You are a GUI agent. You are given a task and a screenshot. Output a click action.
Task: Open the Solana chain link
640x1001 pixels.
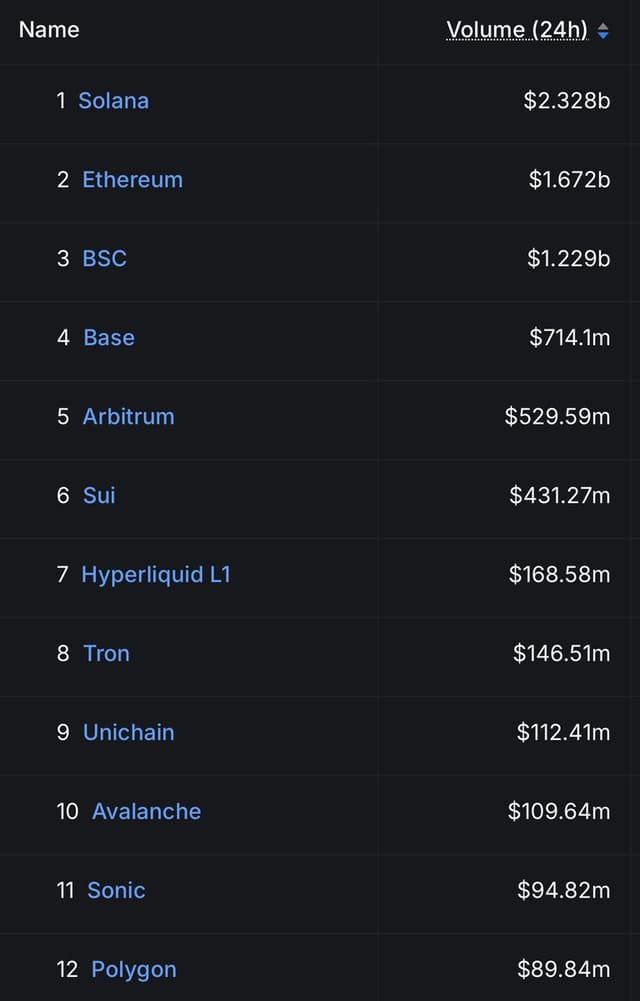(x=114, y=101)
